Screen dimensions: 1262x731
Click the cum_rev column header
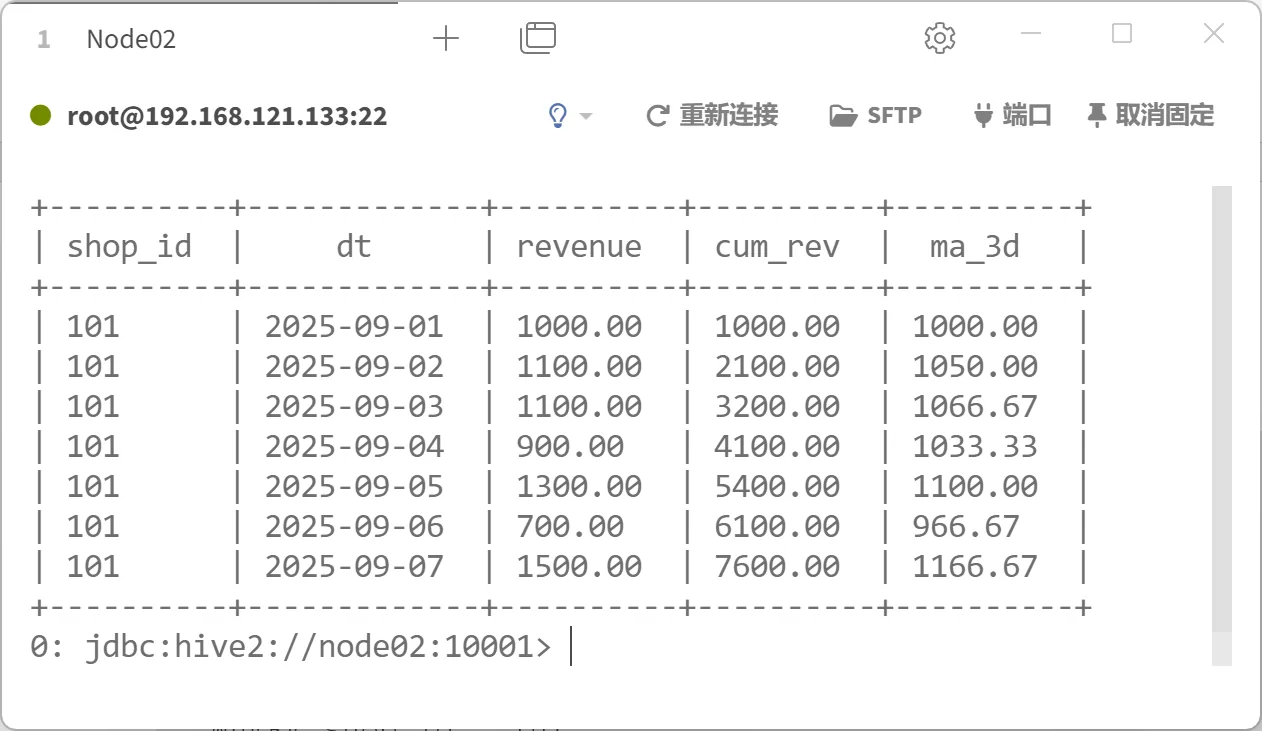[x=777, y=247]
